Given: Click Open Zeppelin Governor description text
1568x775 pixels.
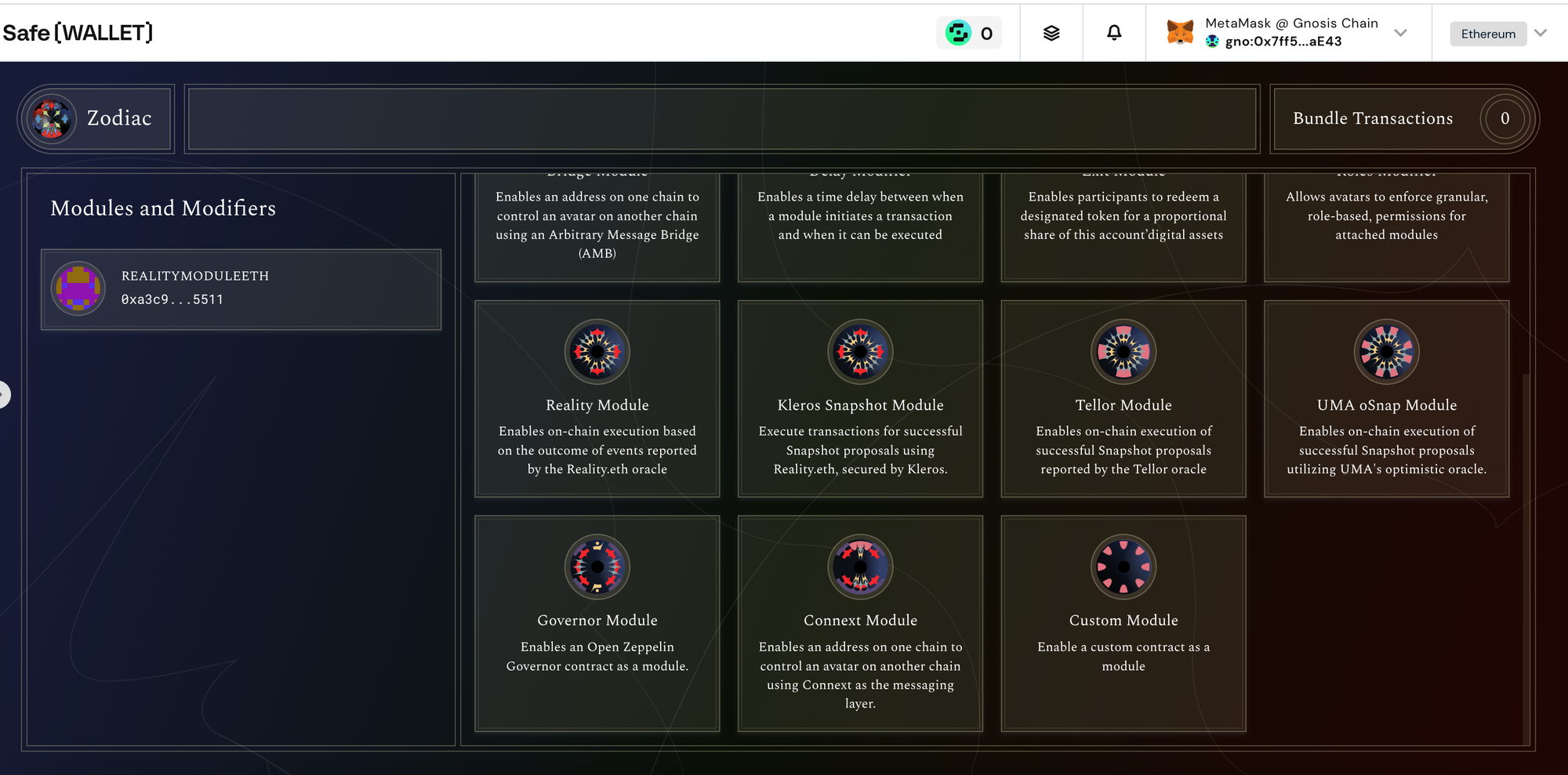Looking at the screenshot, I should point(597,656).
